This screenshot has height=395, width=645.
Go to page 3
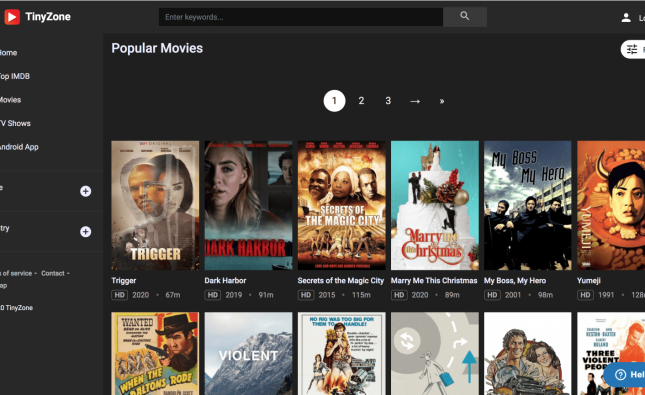tap(388, 101)
